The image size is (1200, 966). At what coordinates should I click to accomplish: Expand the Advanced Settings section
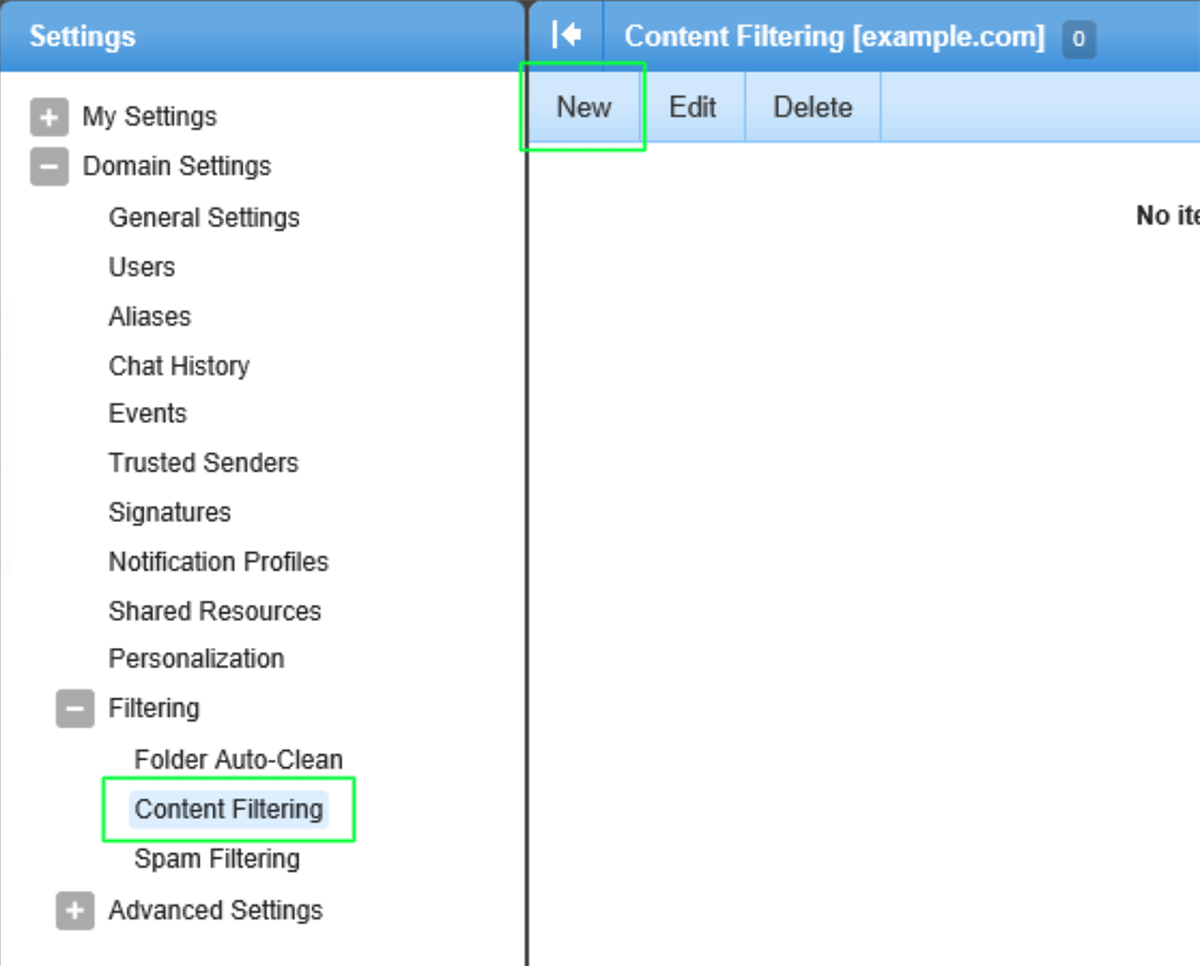[74, 910]
